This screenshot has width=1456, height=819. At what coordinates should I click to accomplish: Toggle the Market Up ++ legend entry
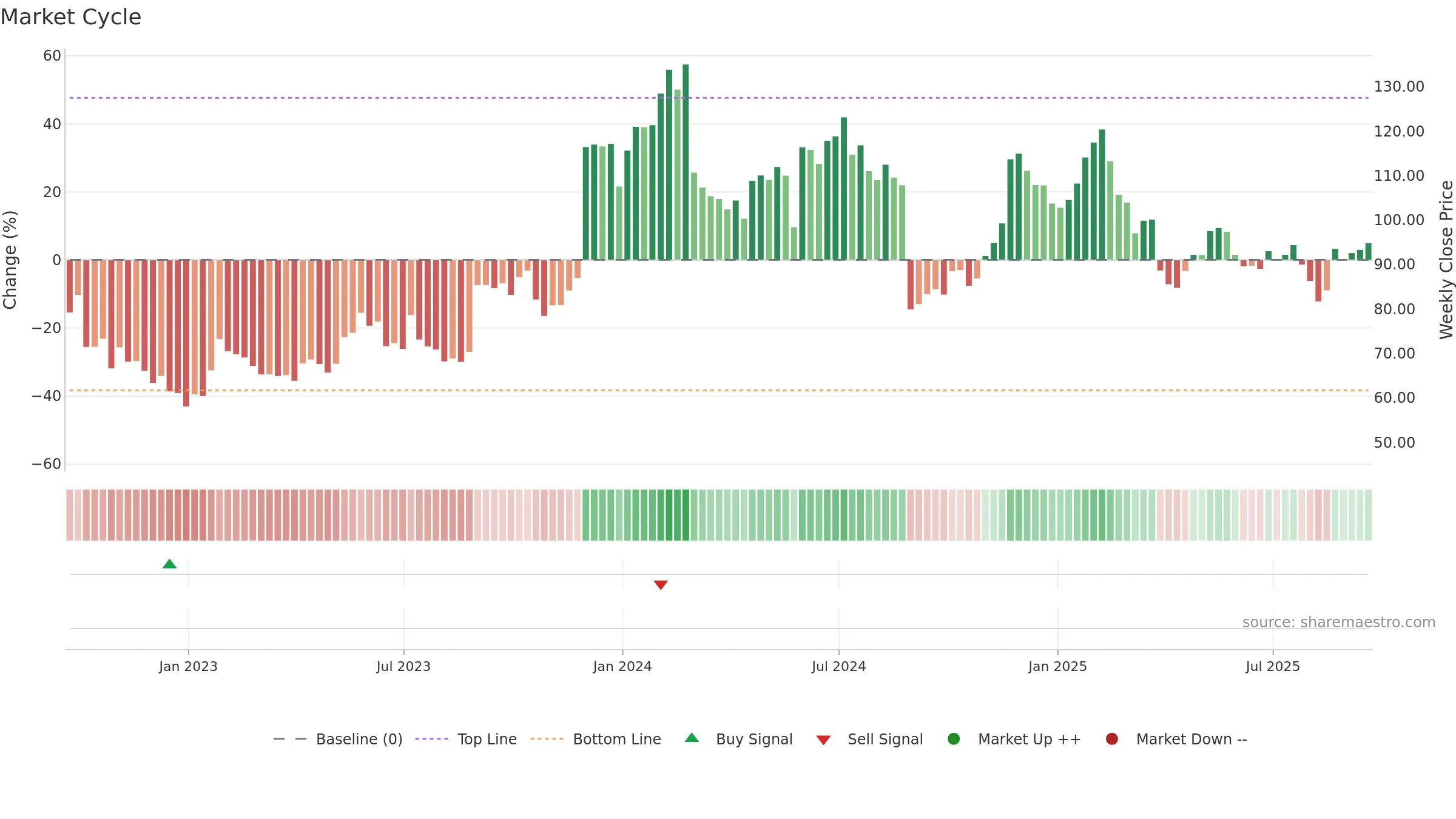point(1014,739)
